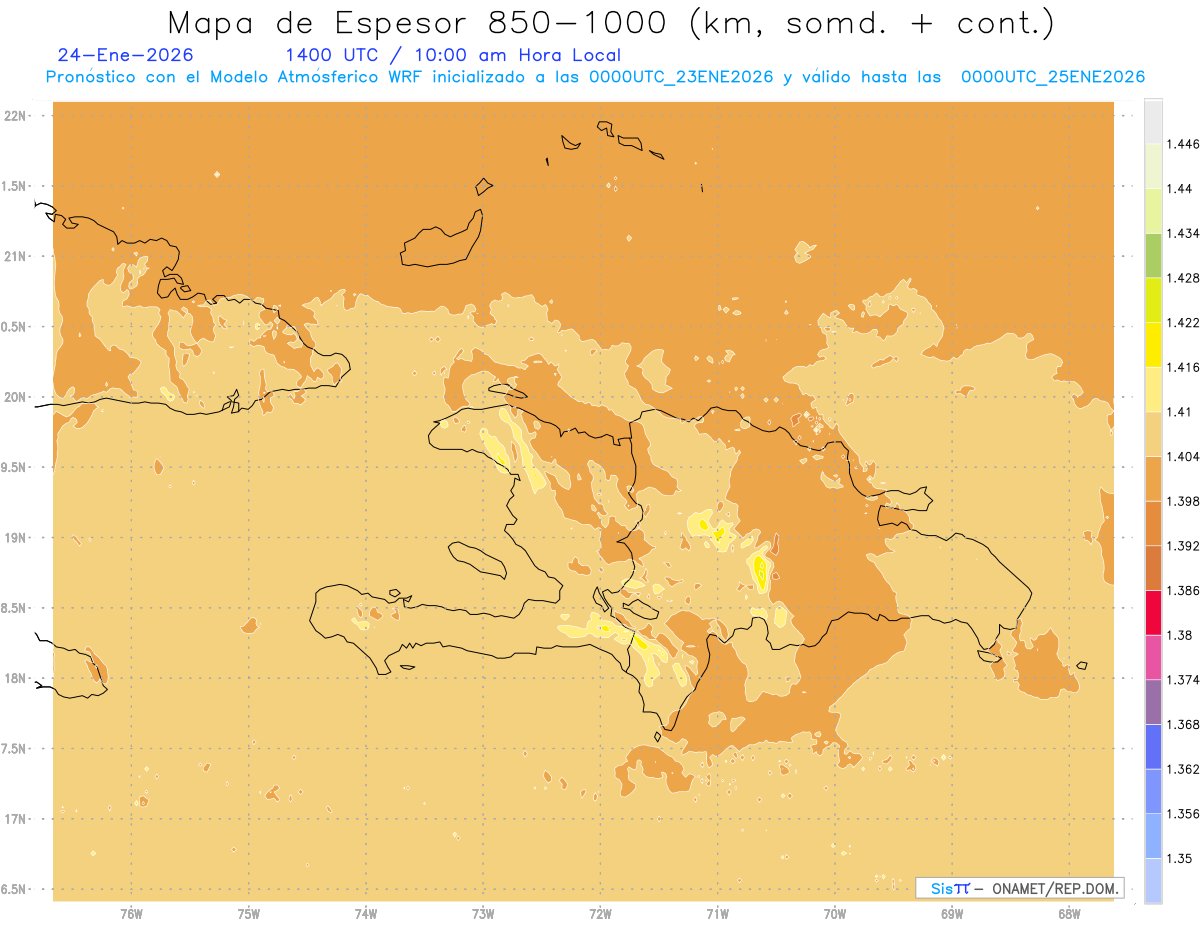Click the pink legend swatch between 1.374 and 1.38
1200x927 pixels.
[x=1153, y=657]
